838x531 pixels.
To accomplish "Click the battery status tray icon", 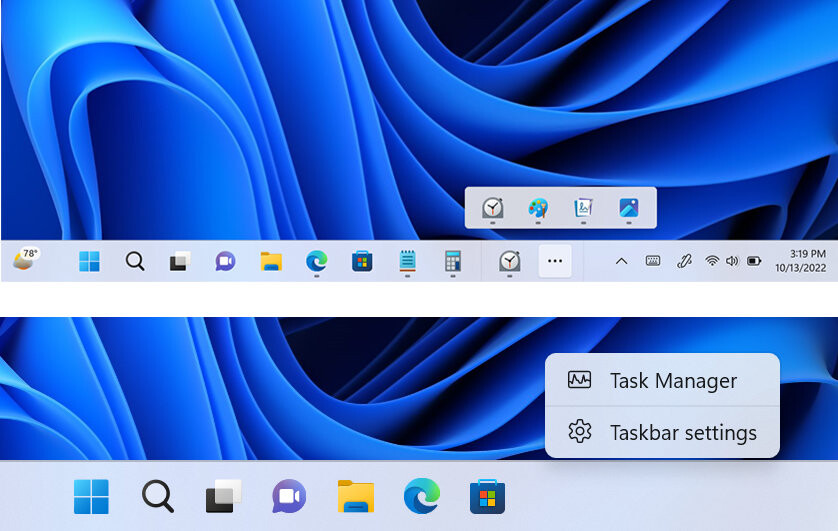I will 754,261.
